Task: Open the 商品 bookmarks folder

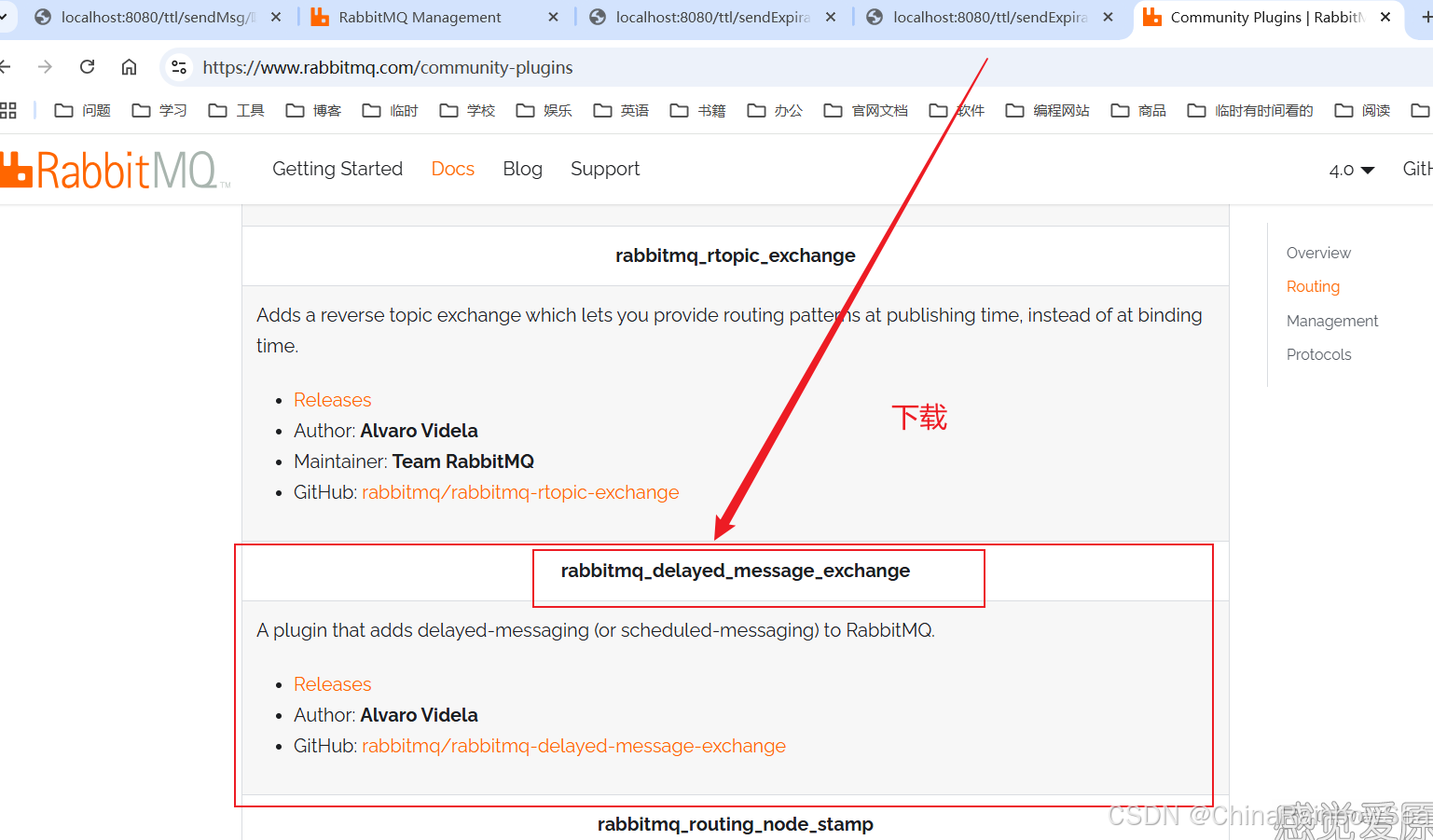Action: [1138, 110]
